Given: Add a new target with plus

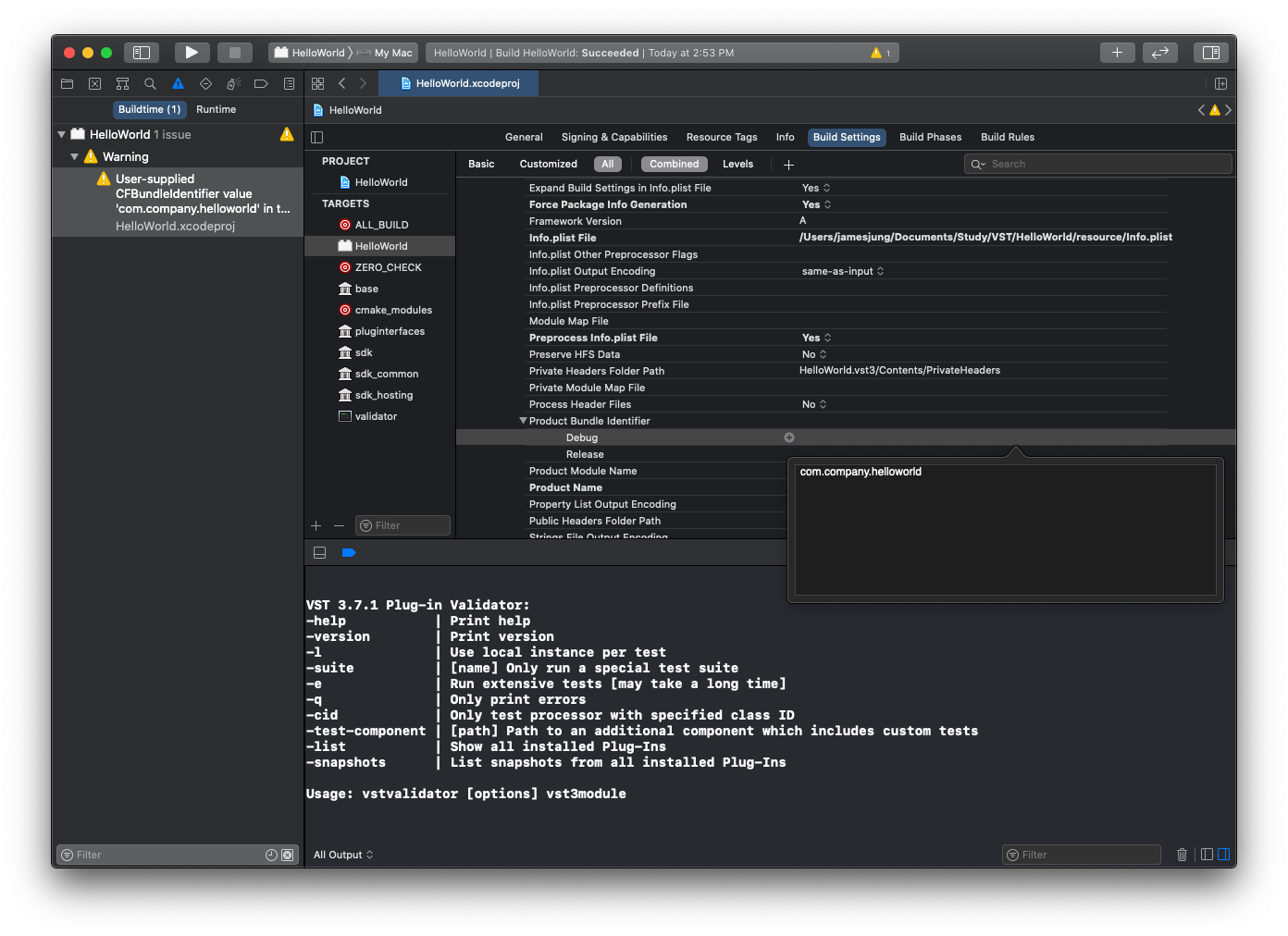Looking at the screenshot, I should tap(316, 525).
